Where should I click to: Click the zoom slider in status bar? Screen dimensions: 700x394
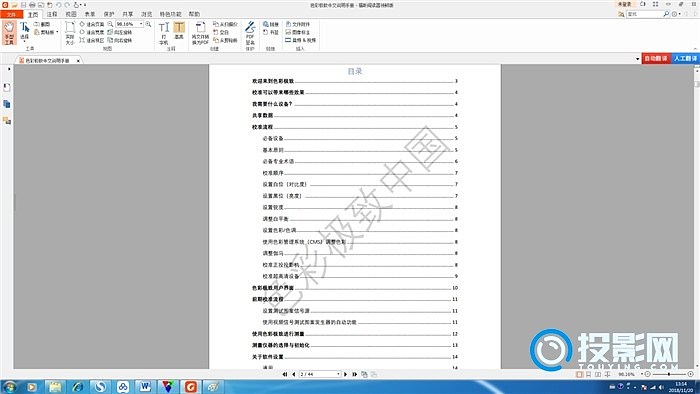pyautogui.click(x=669, y=374)
